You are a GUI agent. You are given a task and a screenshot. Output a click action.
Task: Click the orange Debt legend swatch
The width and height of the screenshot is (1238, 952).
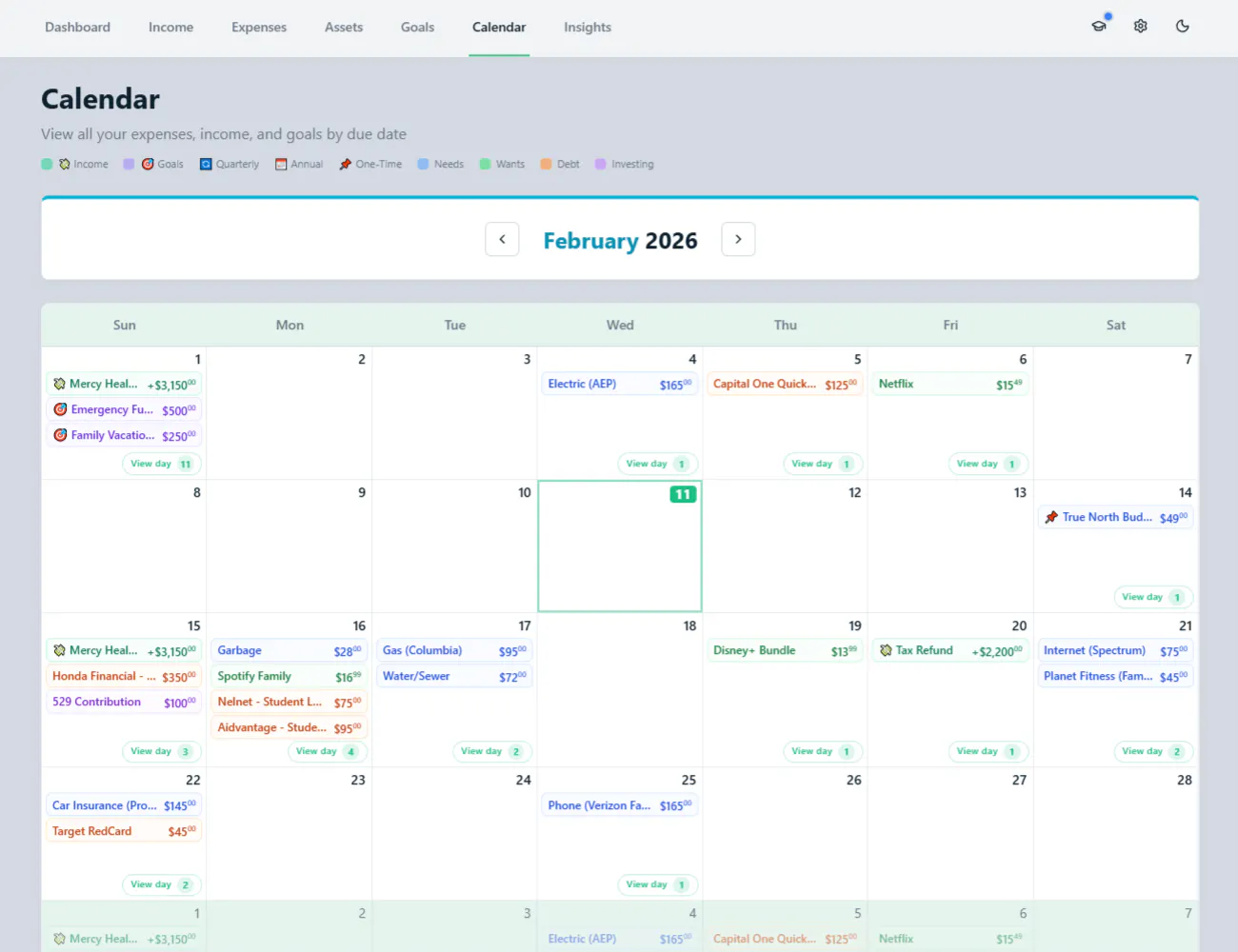point(546,164)
